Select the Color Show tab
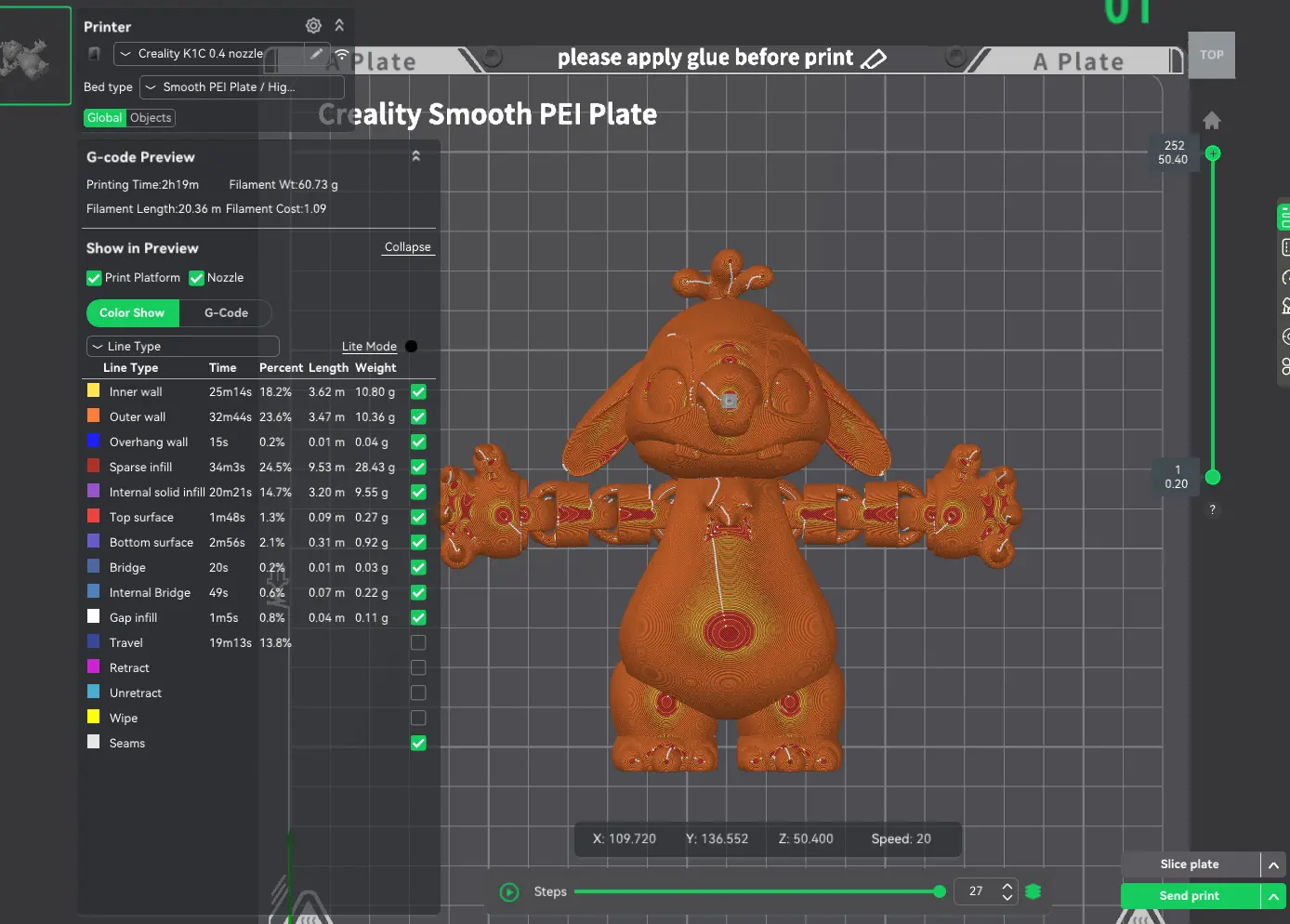The height and width of the screenshot is (924, 1290). 132,313
